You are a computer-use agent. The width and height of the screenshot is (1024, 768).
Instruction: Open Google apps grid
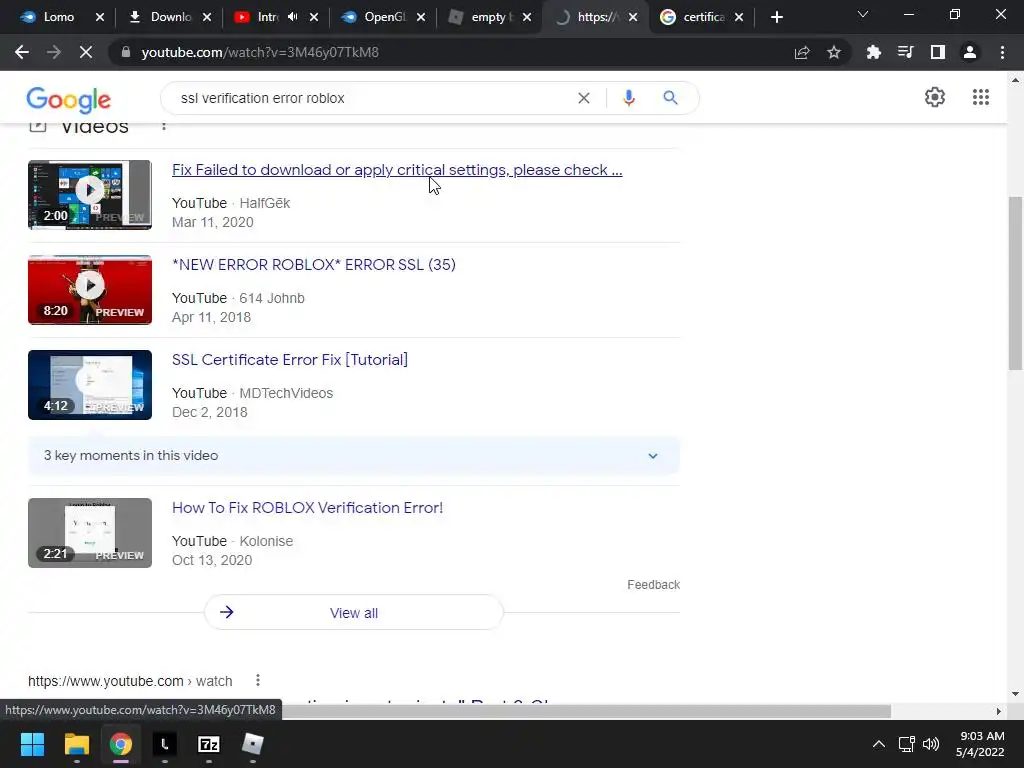981,97
